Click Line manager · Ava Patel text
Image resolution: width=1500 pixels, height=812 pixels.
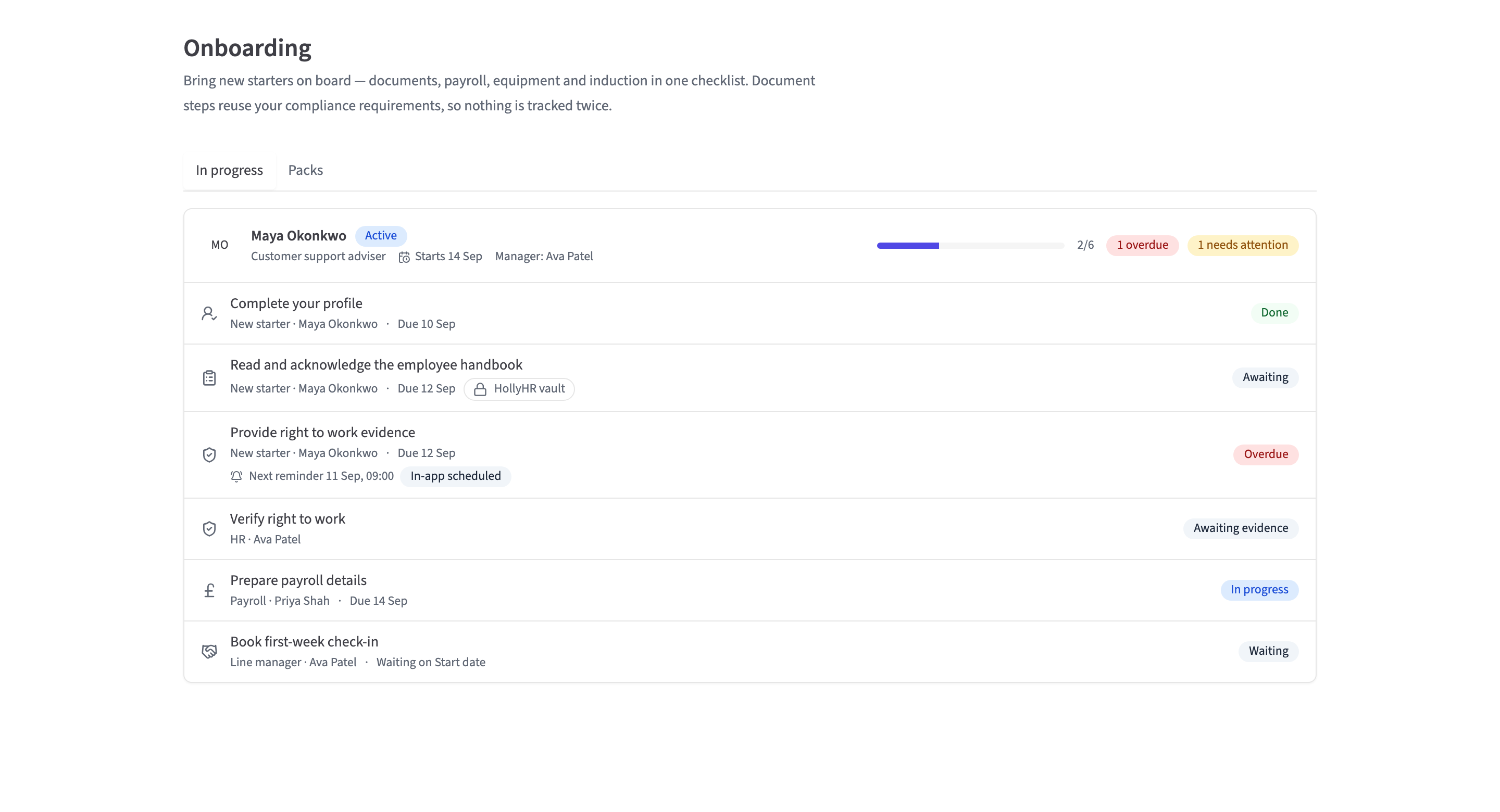click(293, 663)
